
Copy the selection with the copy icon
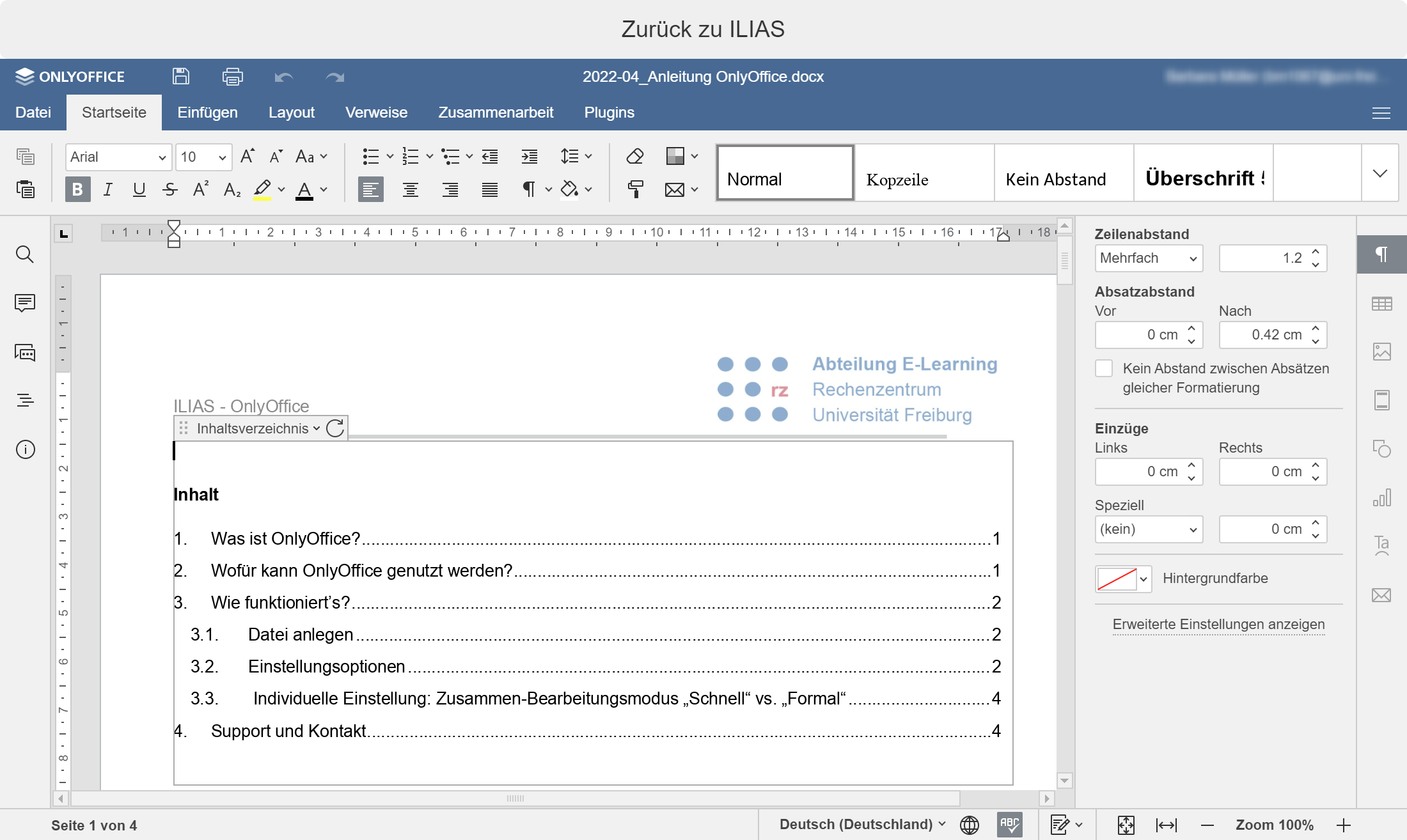(26, 157)
